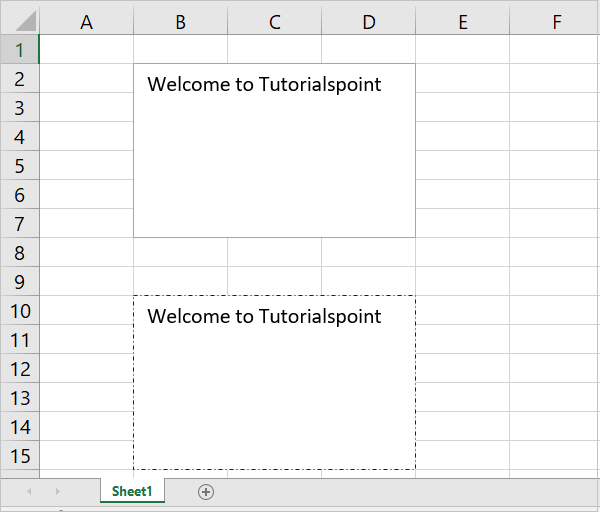Select column F header
This screenshot has width=600, height=512.
555,22
